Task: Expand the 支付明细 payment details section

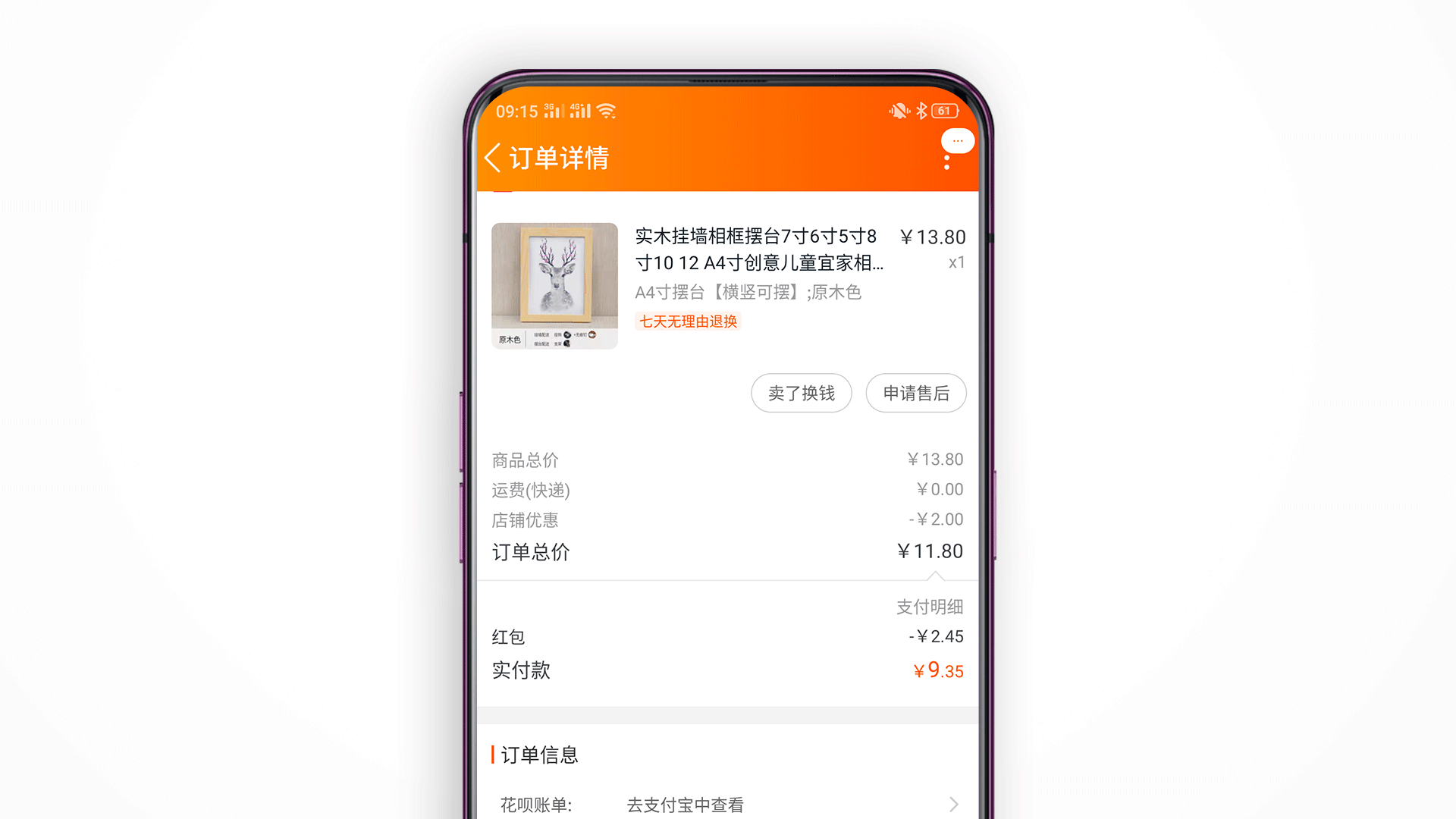Action: [x=928, y=608]
